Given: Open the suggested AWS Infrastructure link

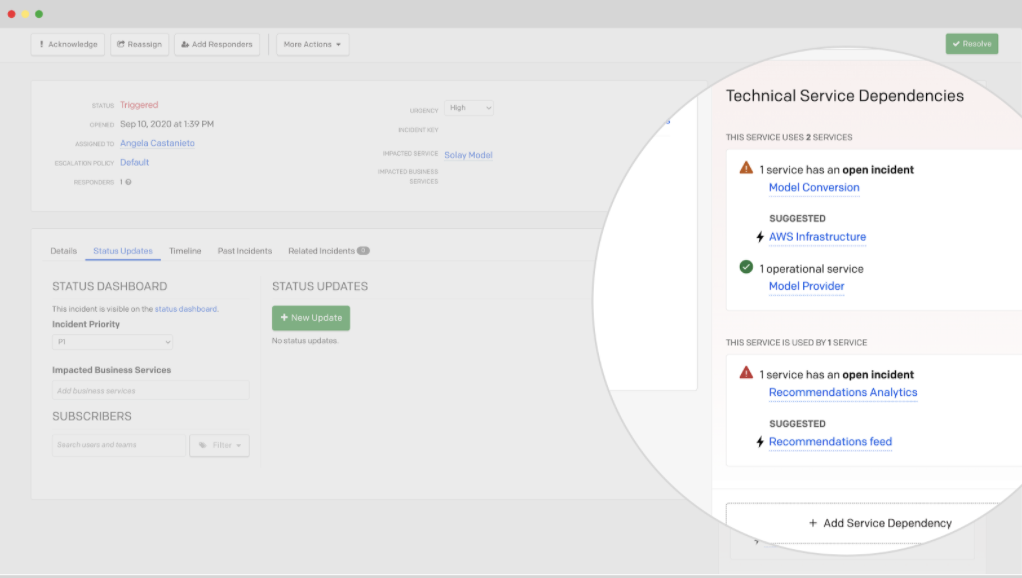Looking at the screenshot, I should [x=817, y=237].
